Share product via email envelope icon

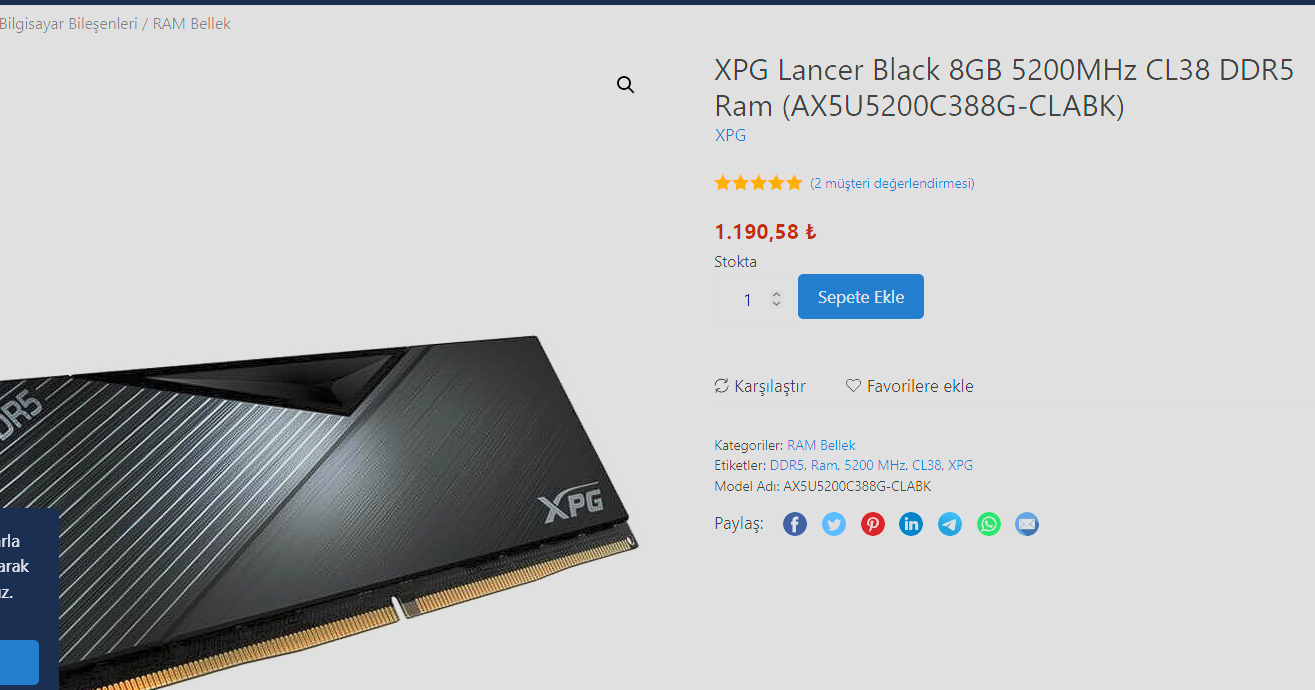1027,524
